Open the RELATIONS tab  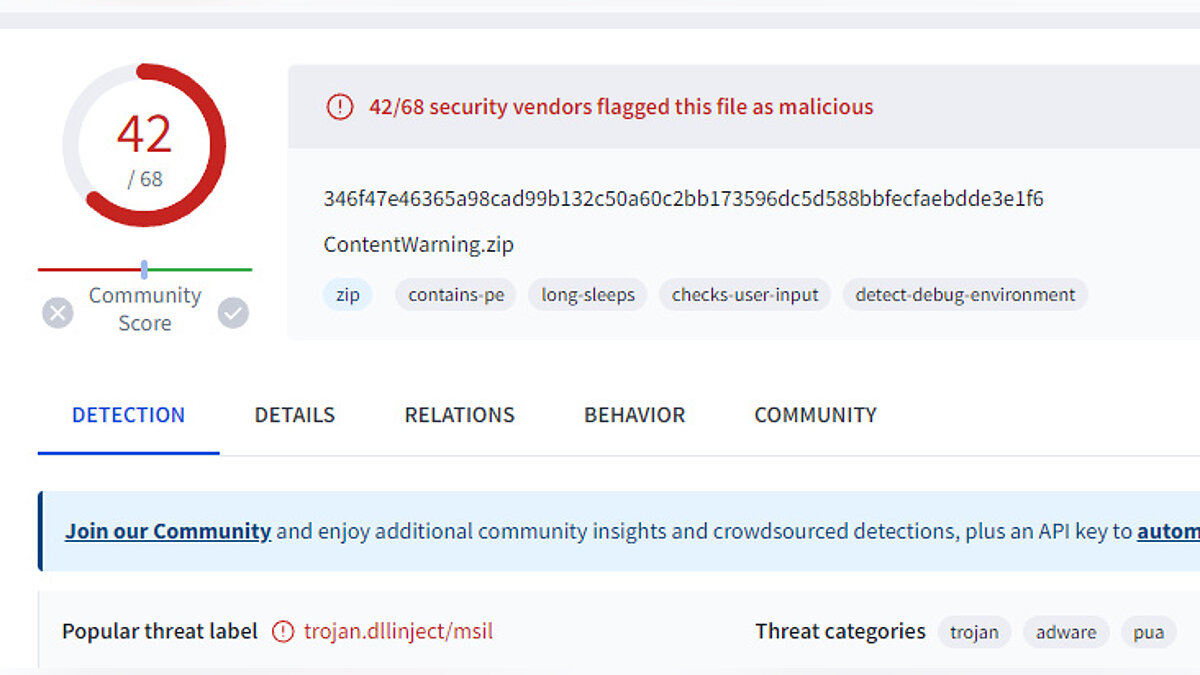click(459, 415)
